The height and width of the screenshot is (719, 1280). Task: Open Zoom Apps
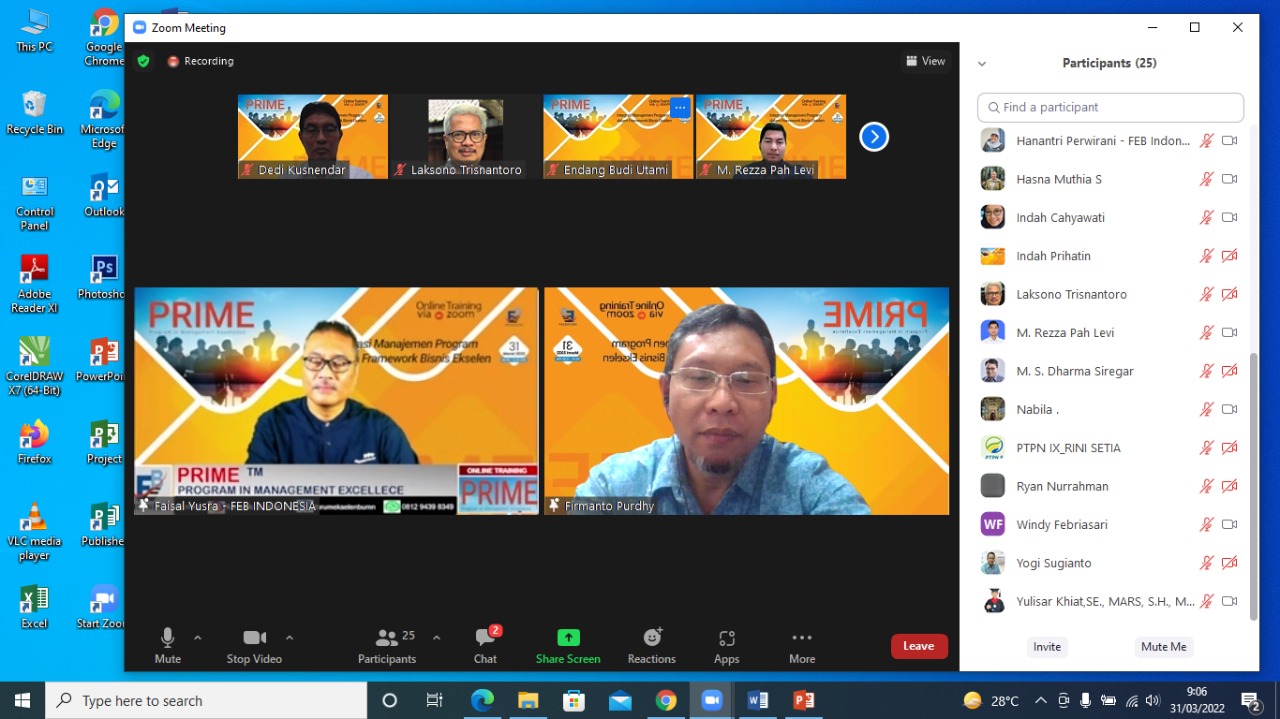727,645
